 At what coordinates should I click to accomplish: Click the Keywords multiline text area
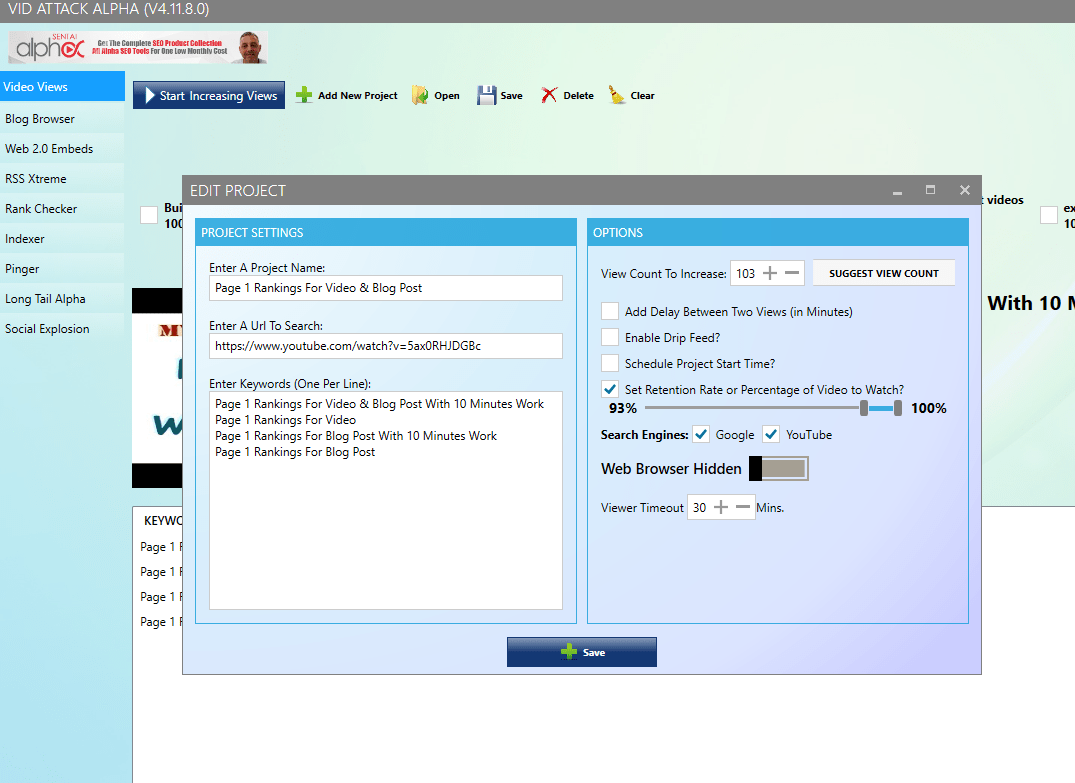(x=386, y=501)
